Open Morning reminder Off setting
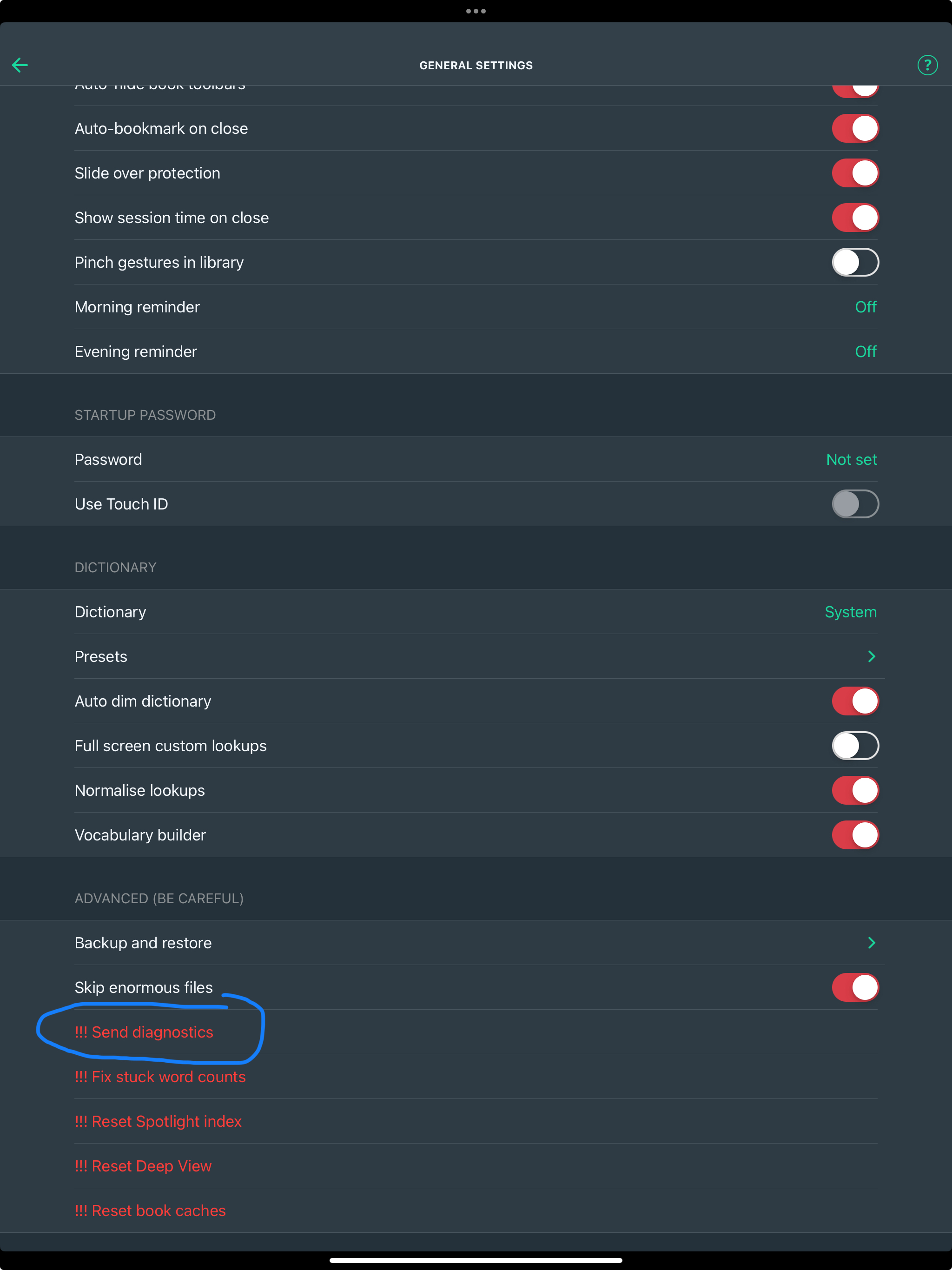Image resolution: width=952 pixels, height=1270 pixels. click(865, 307)
